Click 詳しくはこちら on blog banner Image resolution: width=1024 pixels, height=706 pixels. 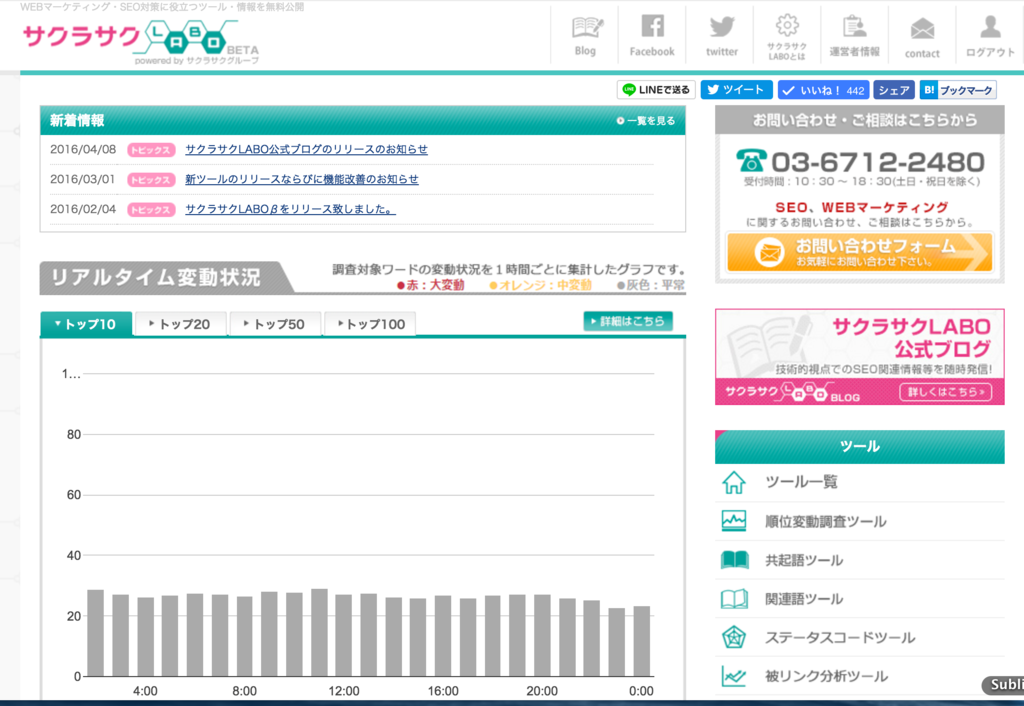(x=946, y=392)
